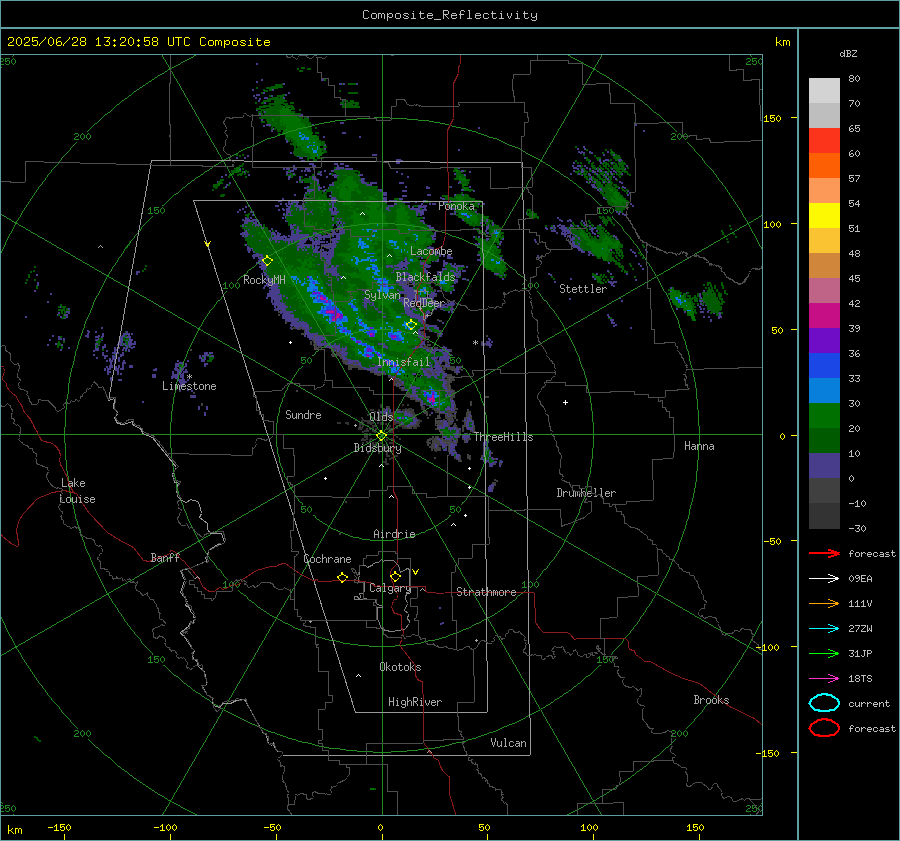Click the Airdrie label
900x841 pixels.
pos(394,534)
